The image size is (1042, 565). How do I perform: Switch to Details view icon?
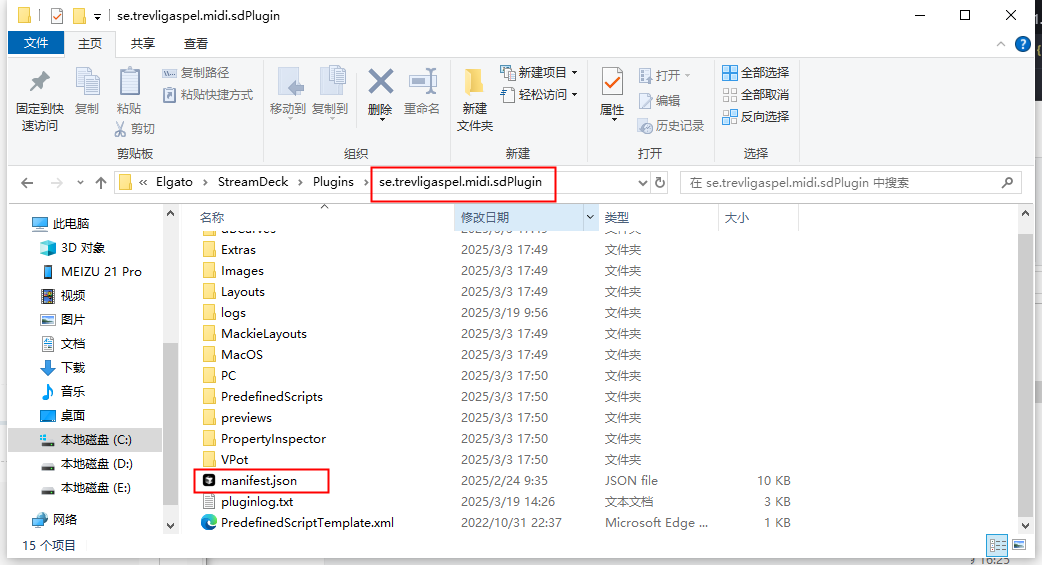tap(997, 546)
